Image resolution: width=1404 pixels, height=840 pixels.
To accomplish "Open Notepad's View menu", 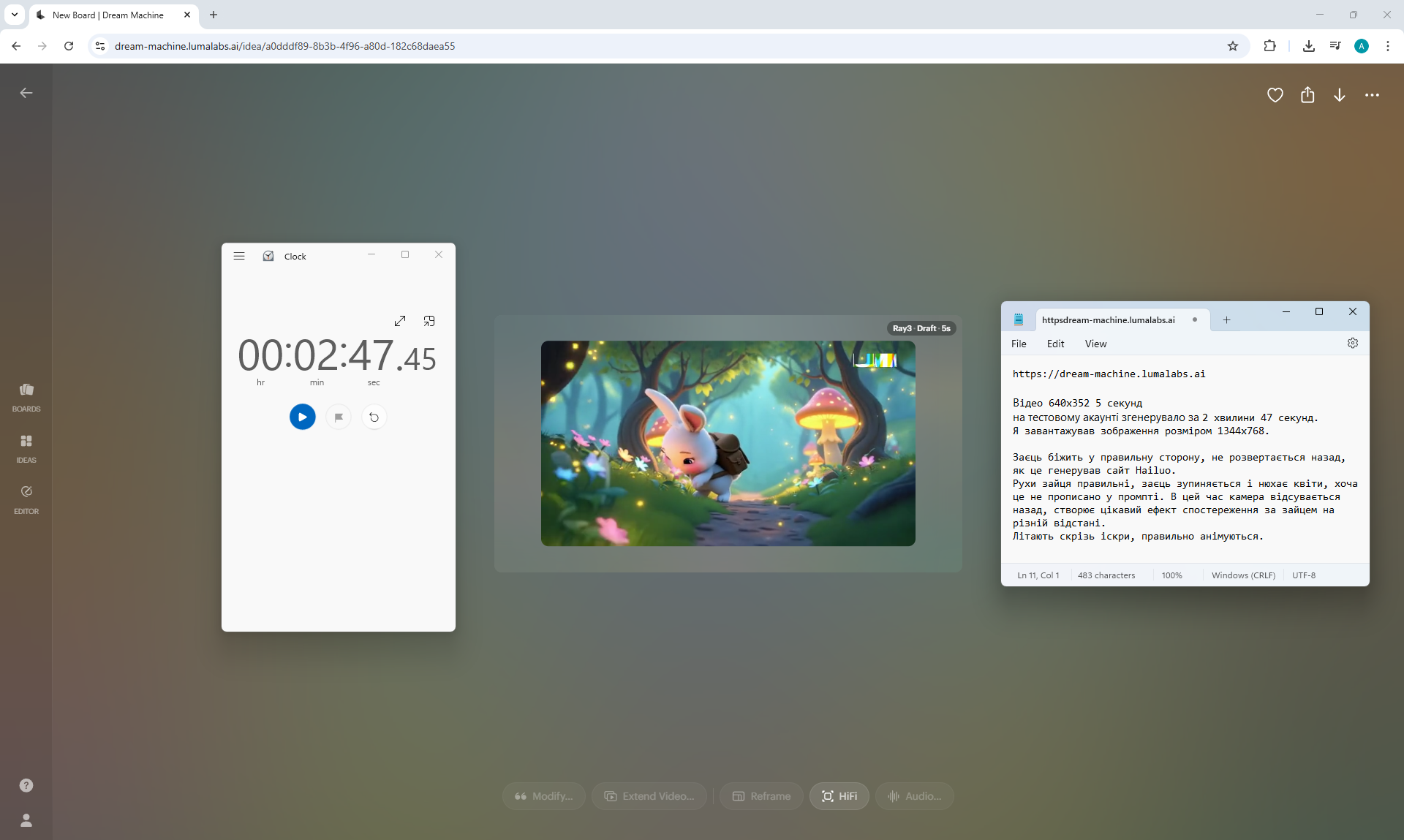I will coord(1095,344).
